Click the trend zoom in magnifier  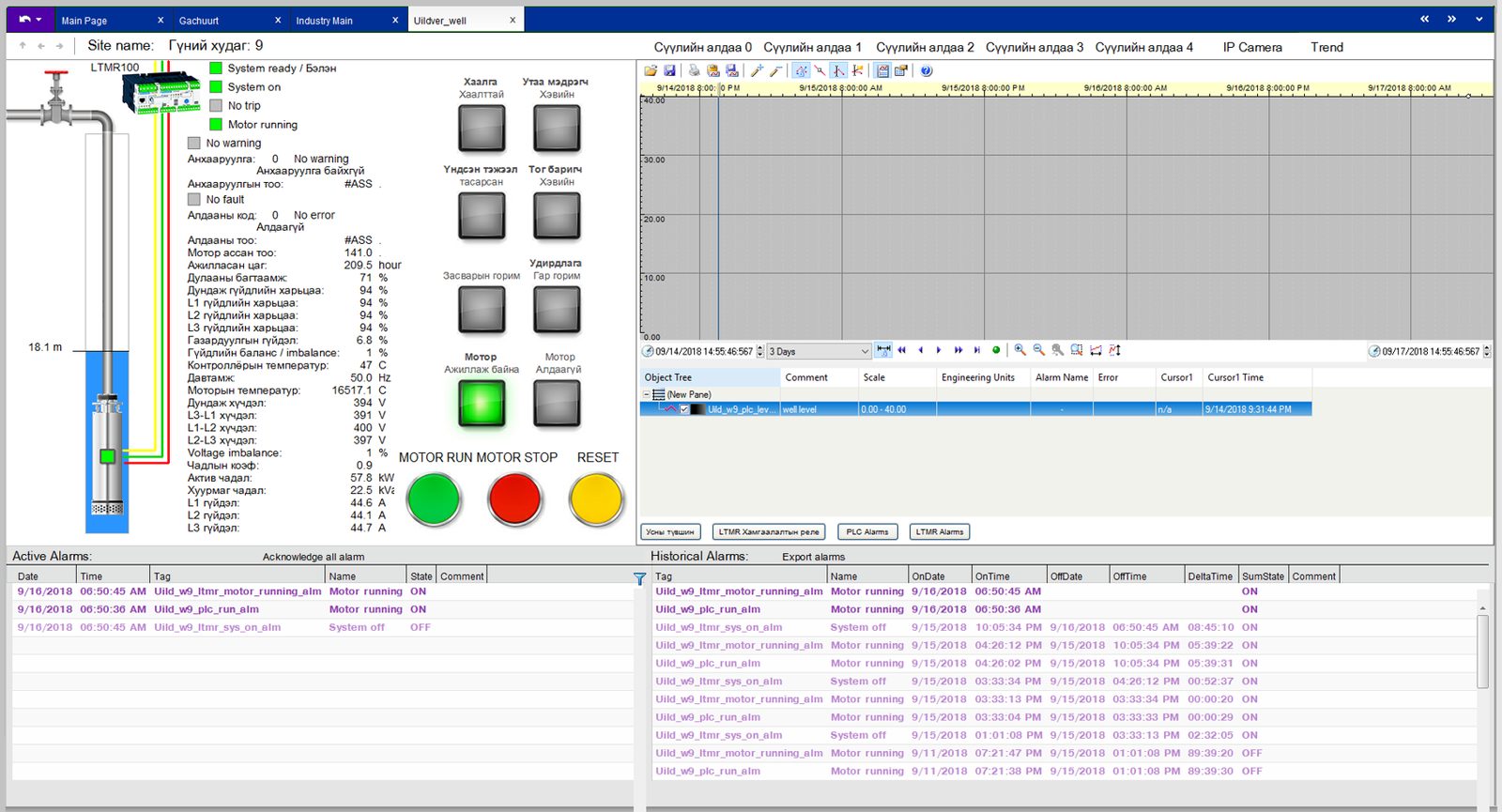(1019, 350)
